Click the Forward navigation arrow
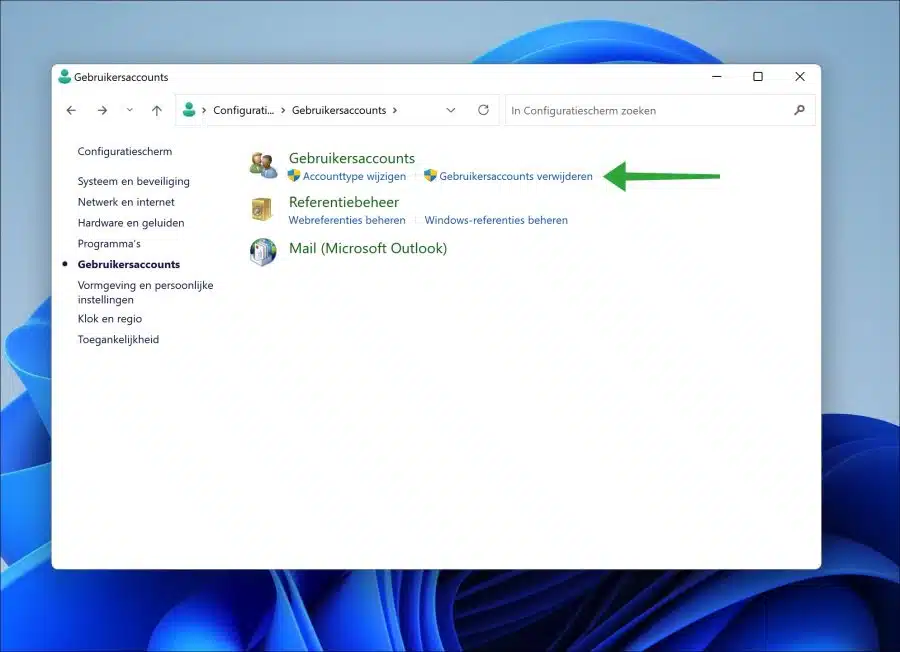This screenshot has height=652, width=900. (x=102, y=110)
